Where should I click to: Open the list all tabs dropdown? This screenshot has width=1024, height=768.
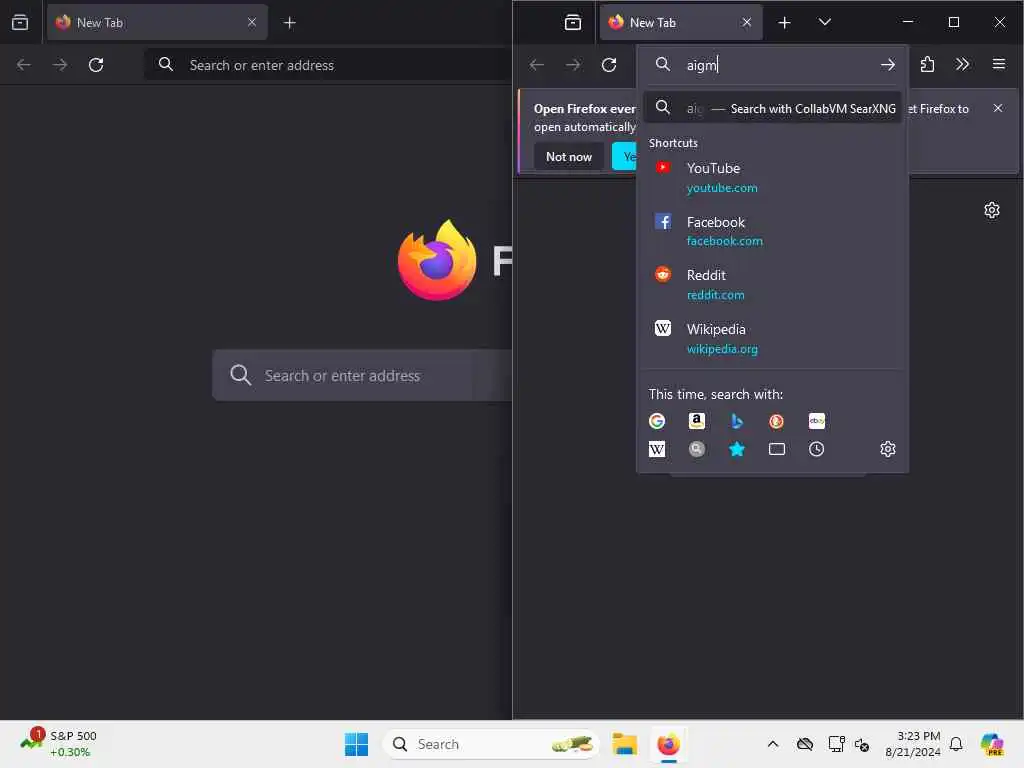(825, 22)
